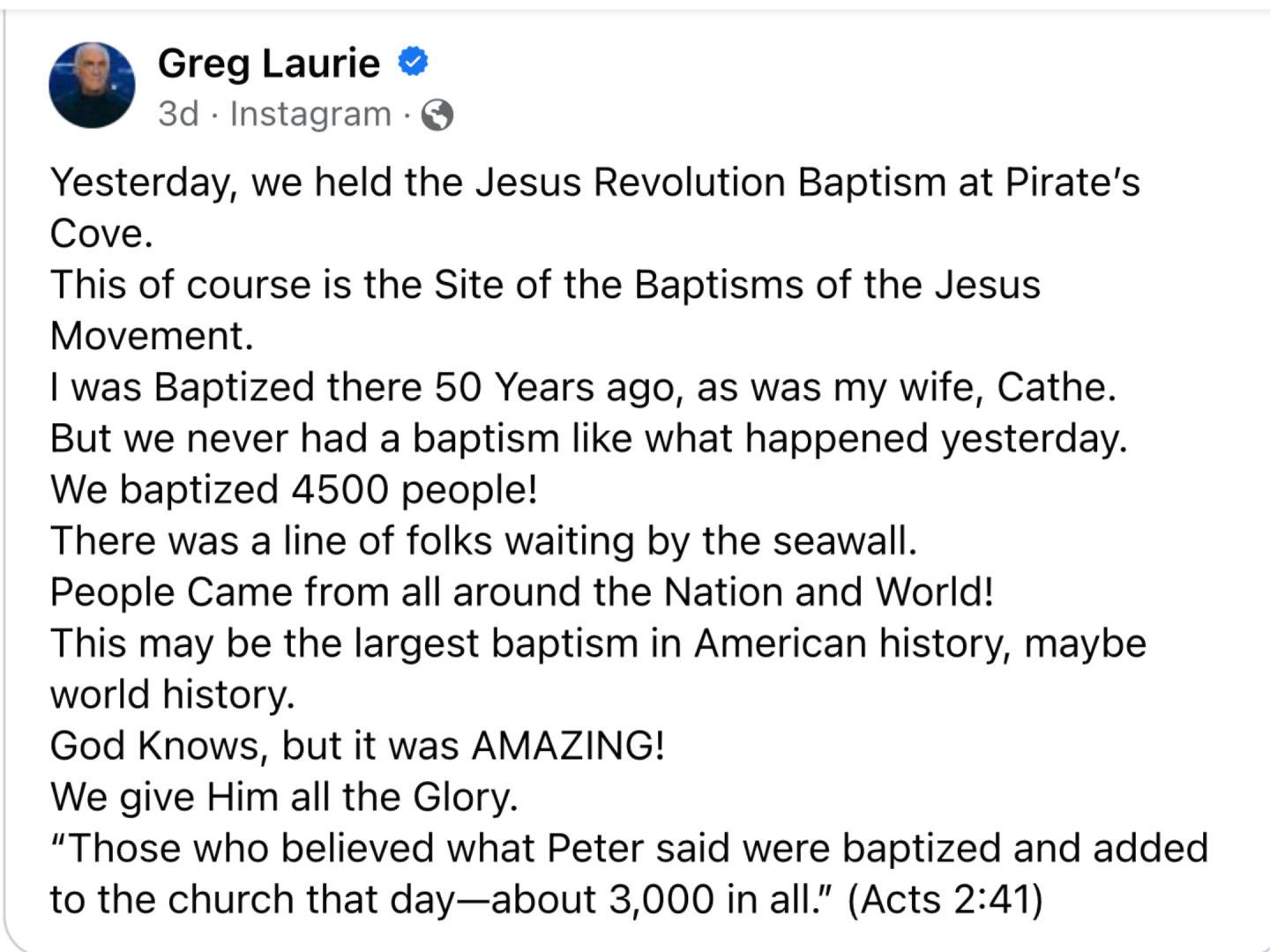Open the 3d timestamp link
The height and width of the screenshot is (952, 1270).
coord(178,114)
